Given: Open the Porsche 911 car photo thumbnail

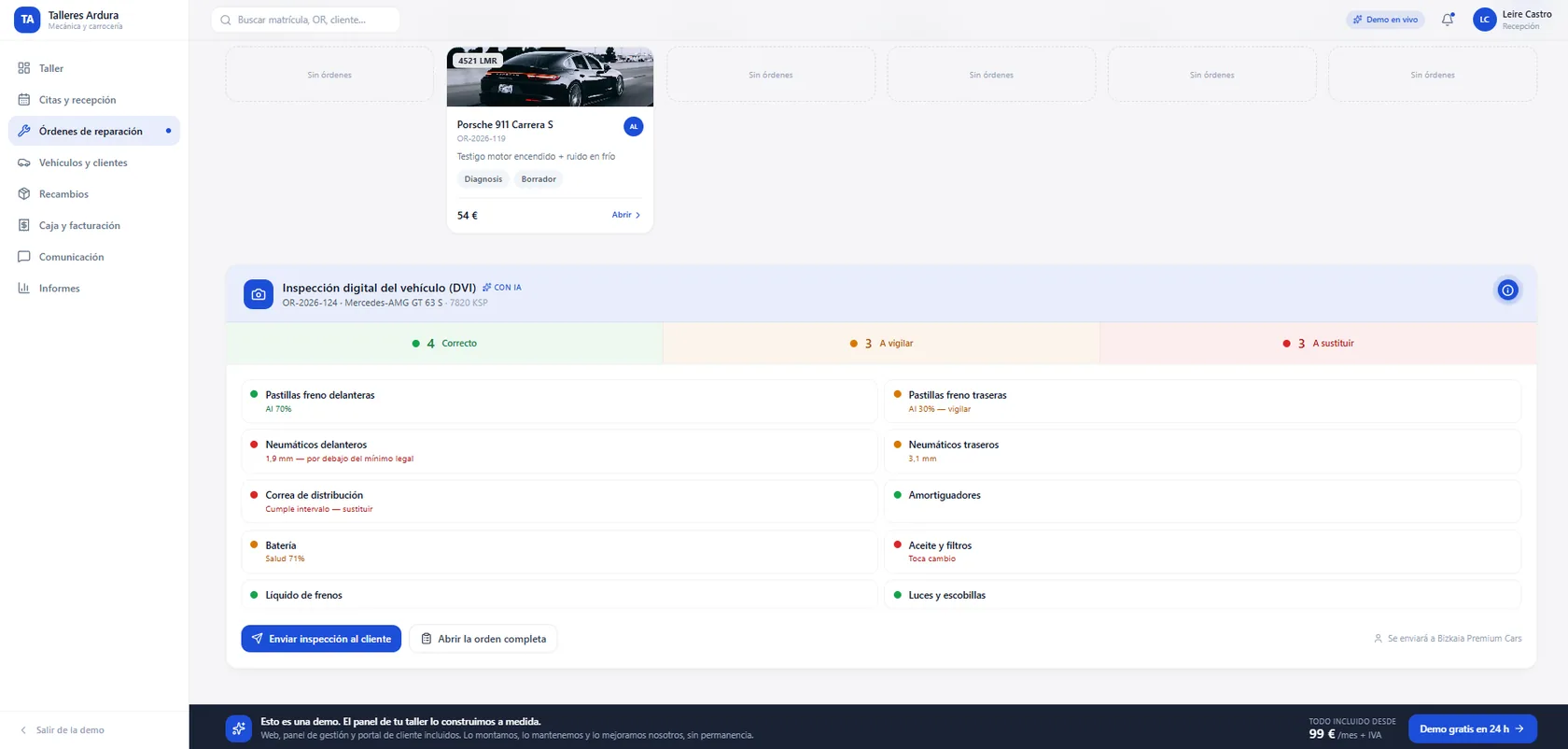Looking at the screenshot, I should 550,77.
